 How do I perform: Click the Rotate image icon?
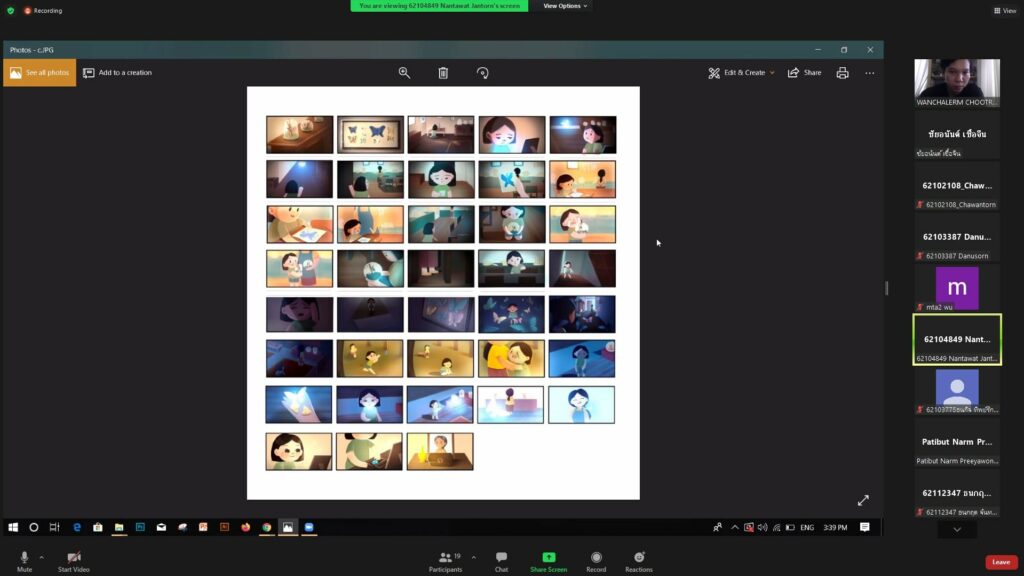(x=483, y=73)
